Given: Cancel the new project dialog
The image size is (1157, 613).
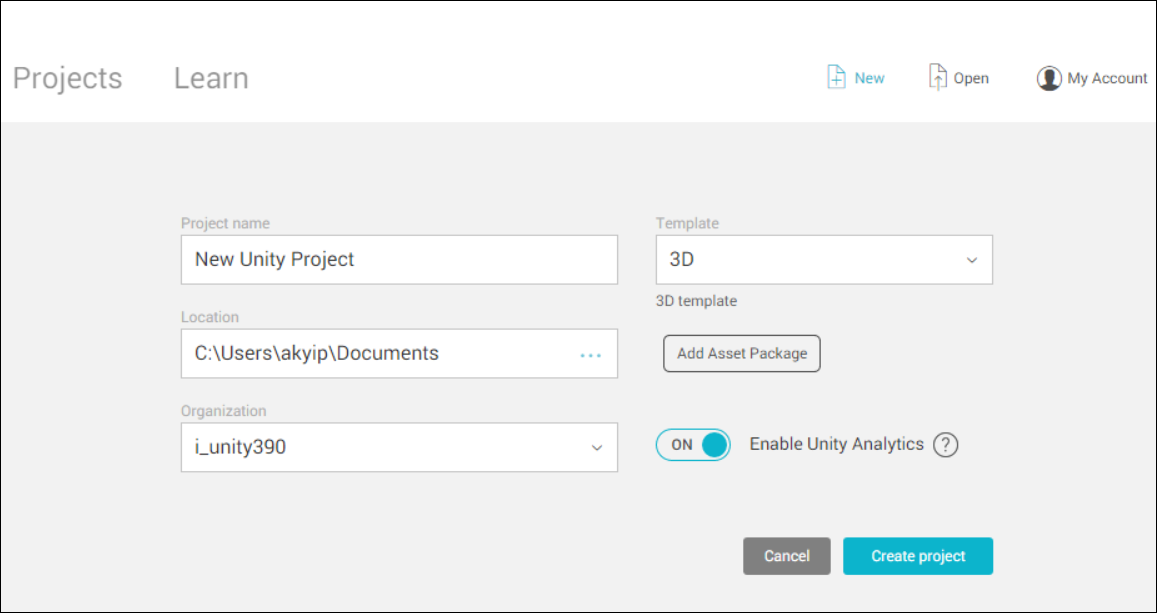Looking at the screenshot, I should point(787,556).
